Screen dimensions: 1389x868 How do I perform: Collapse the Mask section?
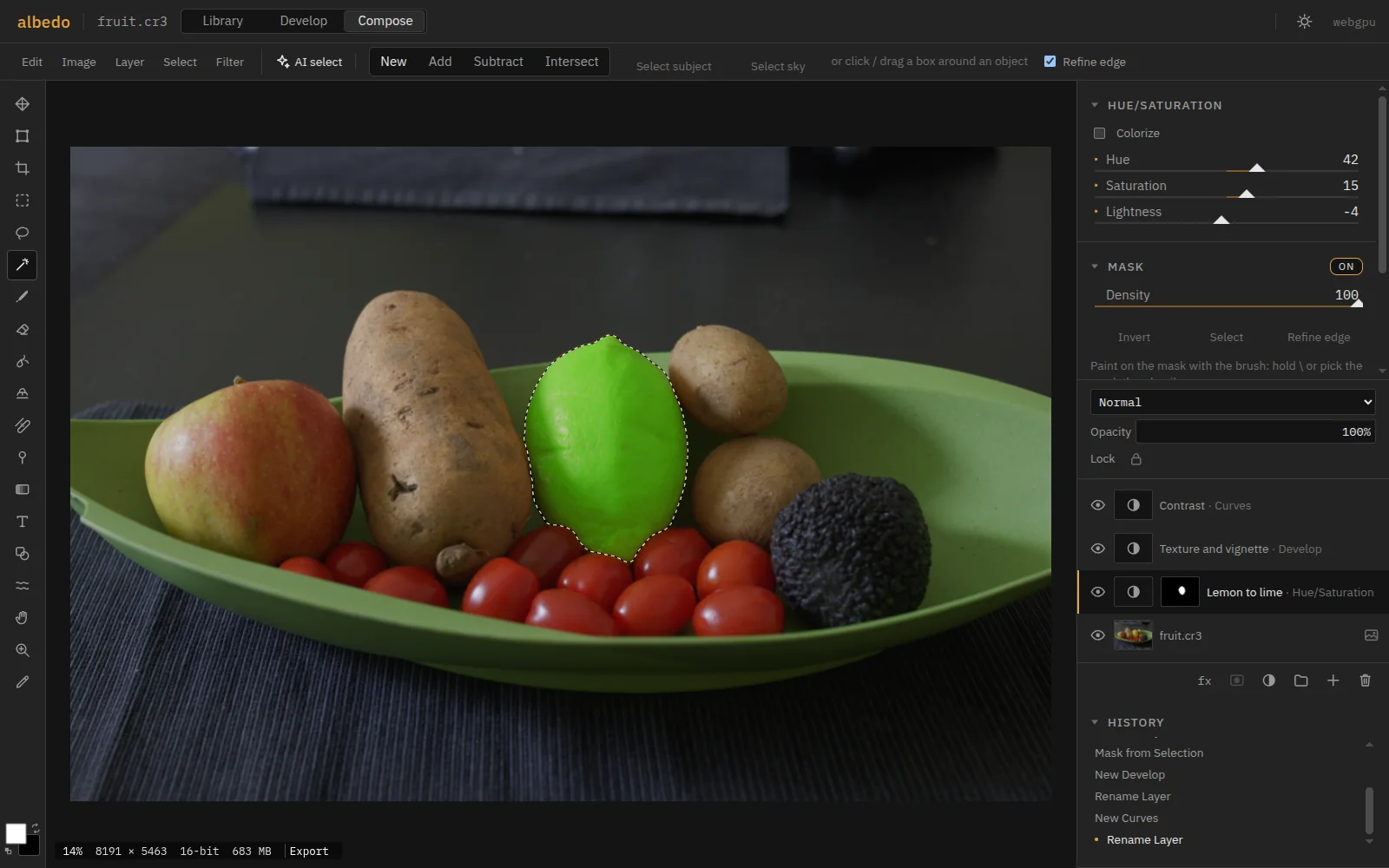tap(1095, 266)
